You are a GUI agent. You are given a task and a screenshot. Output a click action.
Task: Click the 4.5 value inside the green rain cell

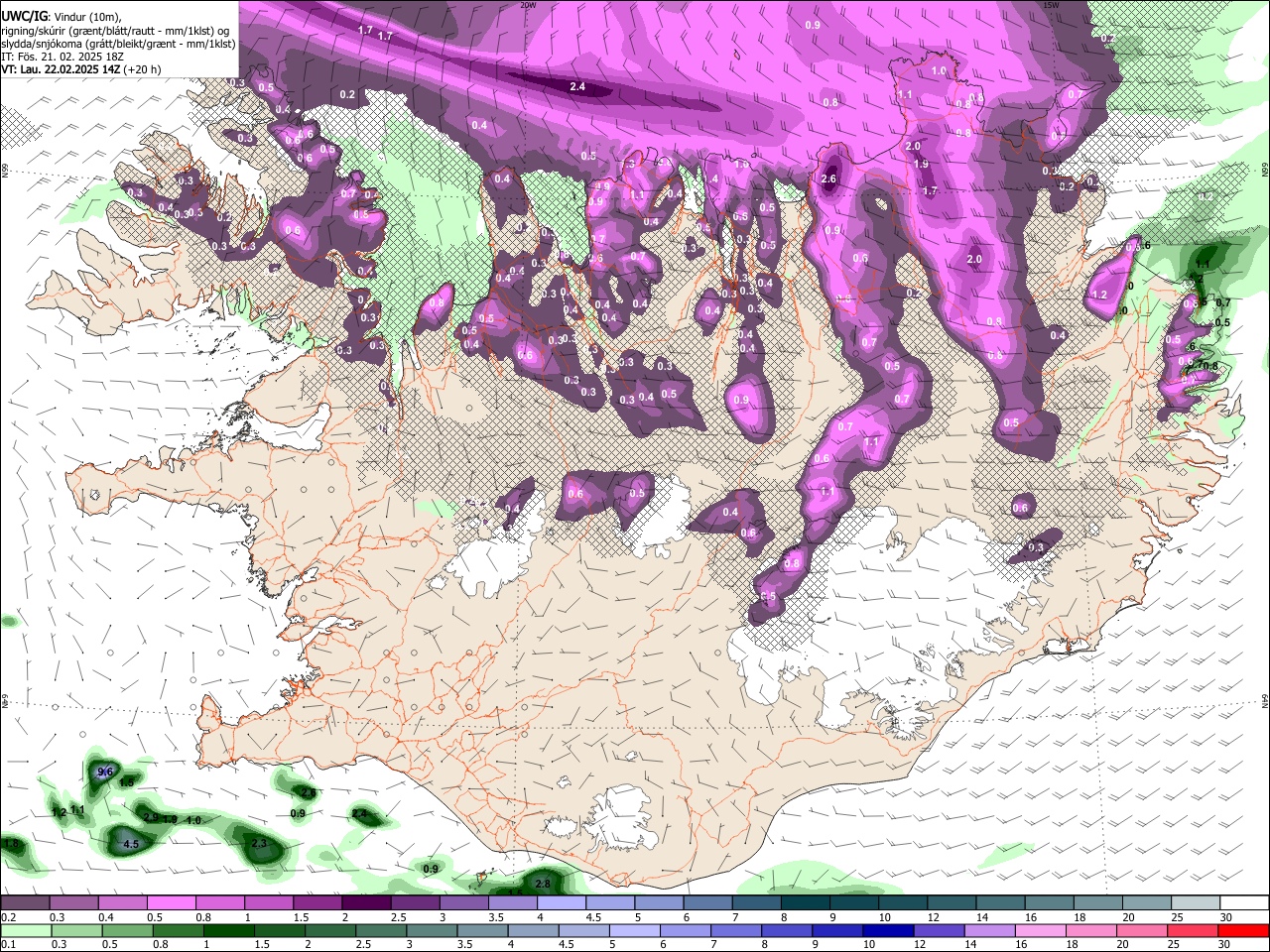131,844
